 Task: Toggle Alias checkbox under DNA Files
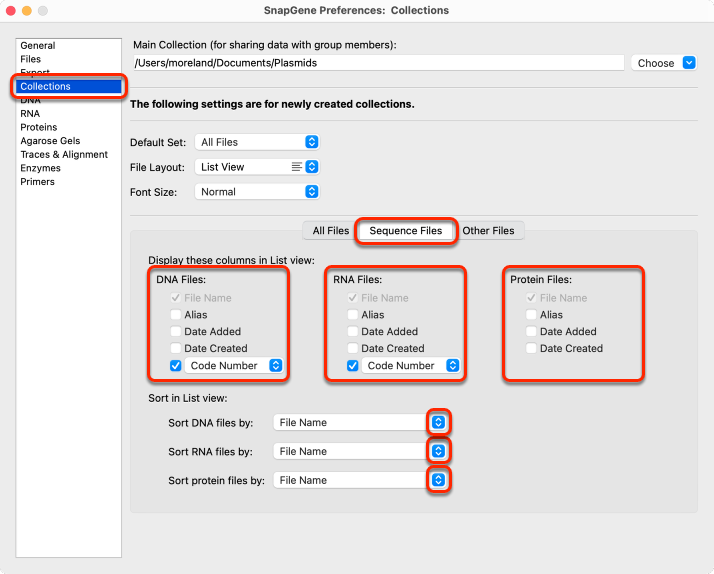(x=175, y=315)
